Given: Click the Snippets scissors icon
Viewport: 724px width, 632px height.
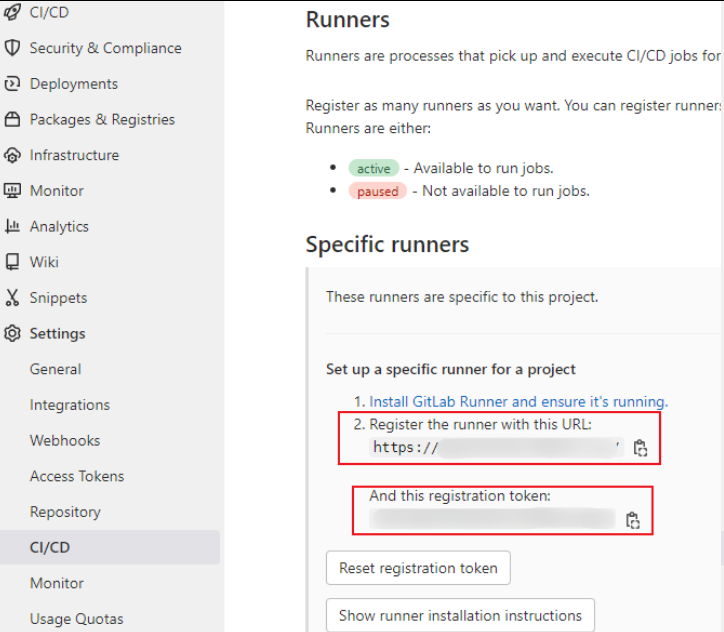Looking at the screenshot, I should (x=12, y=298).
